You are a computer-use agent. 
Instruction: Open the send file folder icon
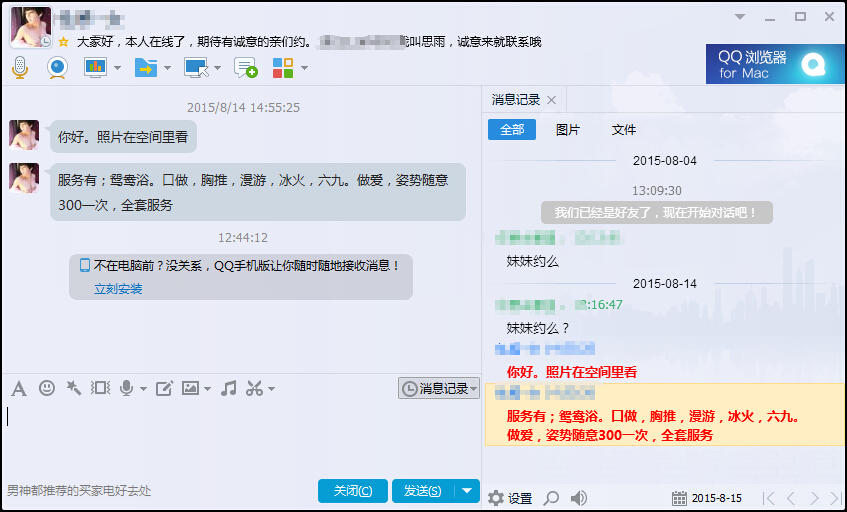146,68
